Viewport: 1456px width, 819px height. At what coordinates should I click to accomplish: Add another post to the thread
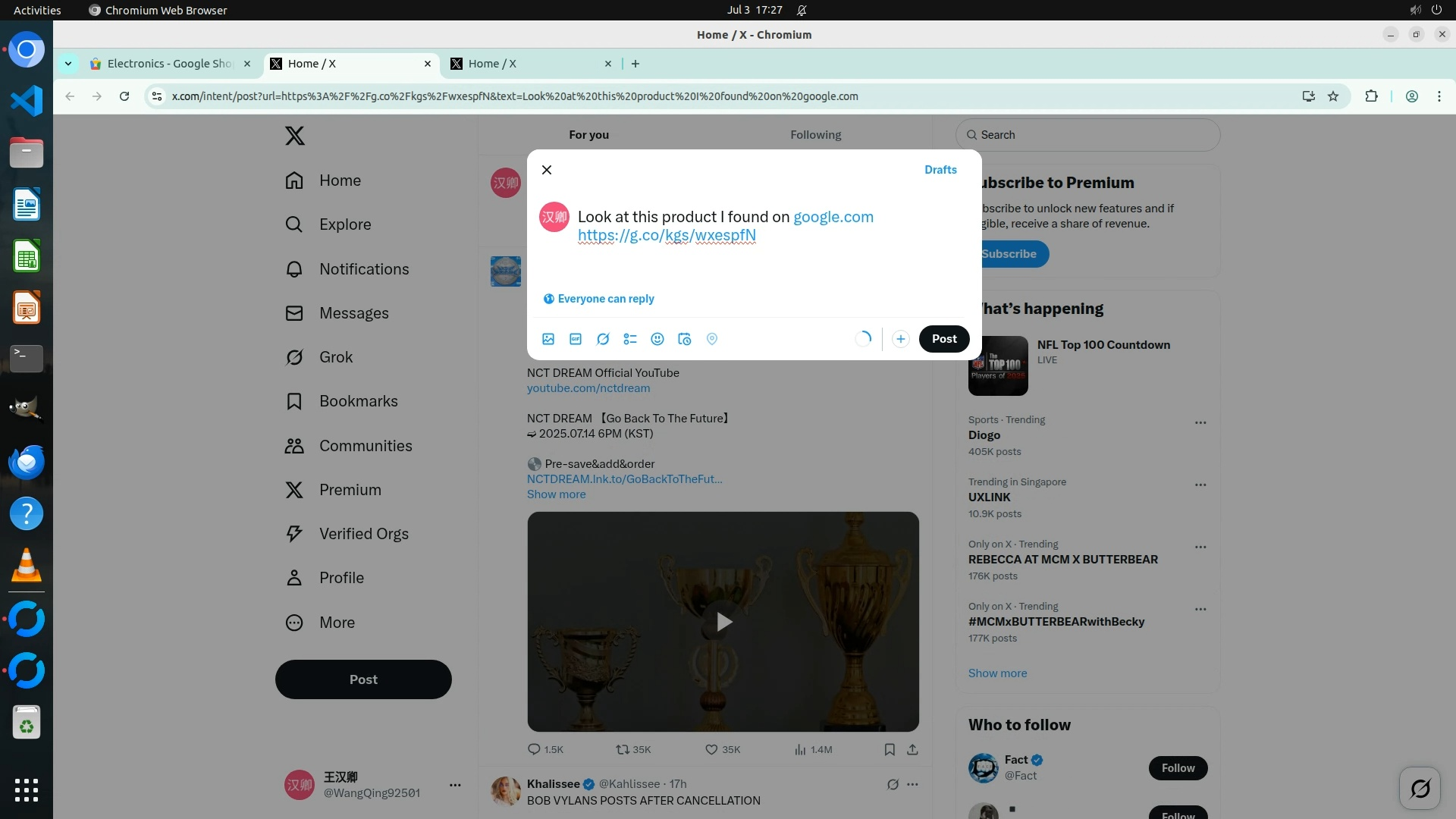pos(900,339)
